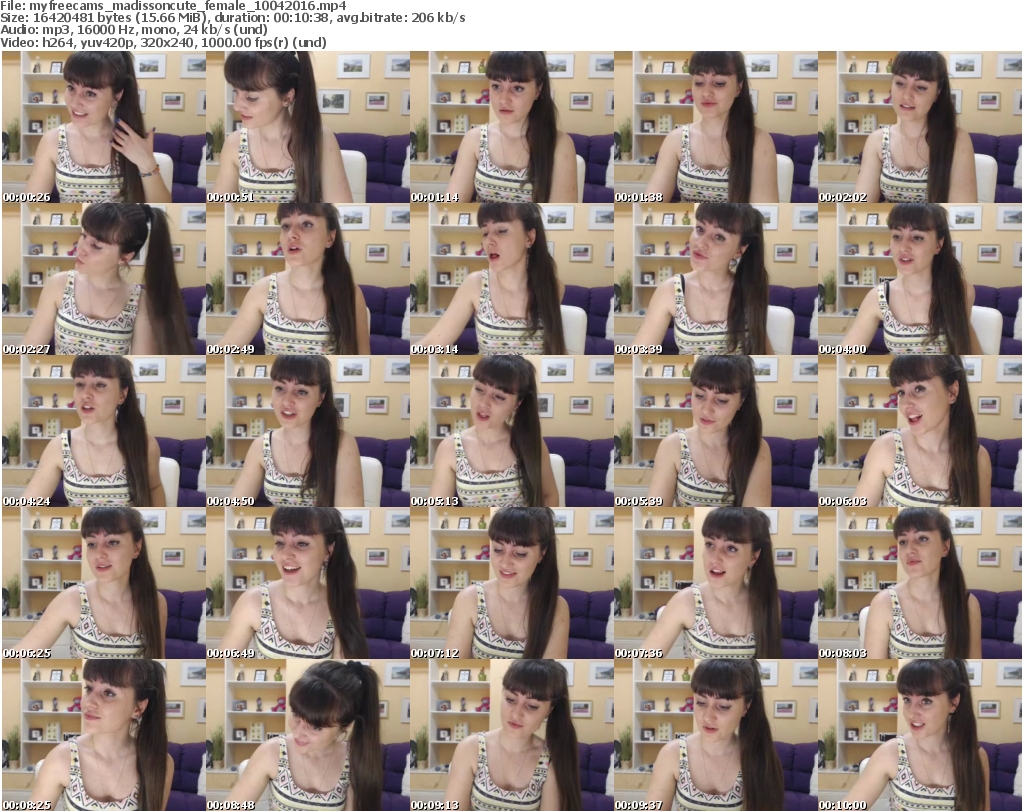Select the thumbnail timestamped 00:01:38

716,127
